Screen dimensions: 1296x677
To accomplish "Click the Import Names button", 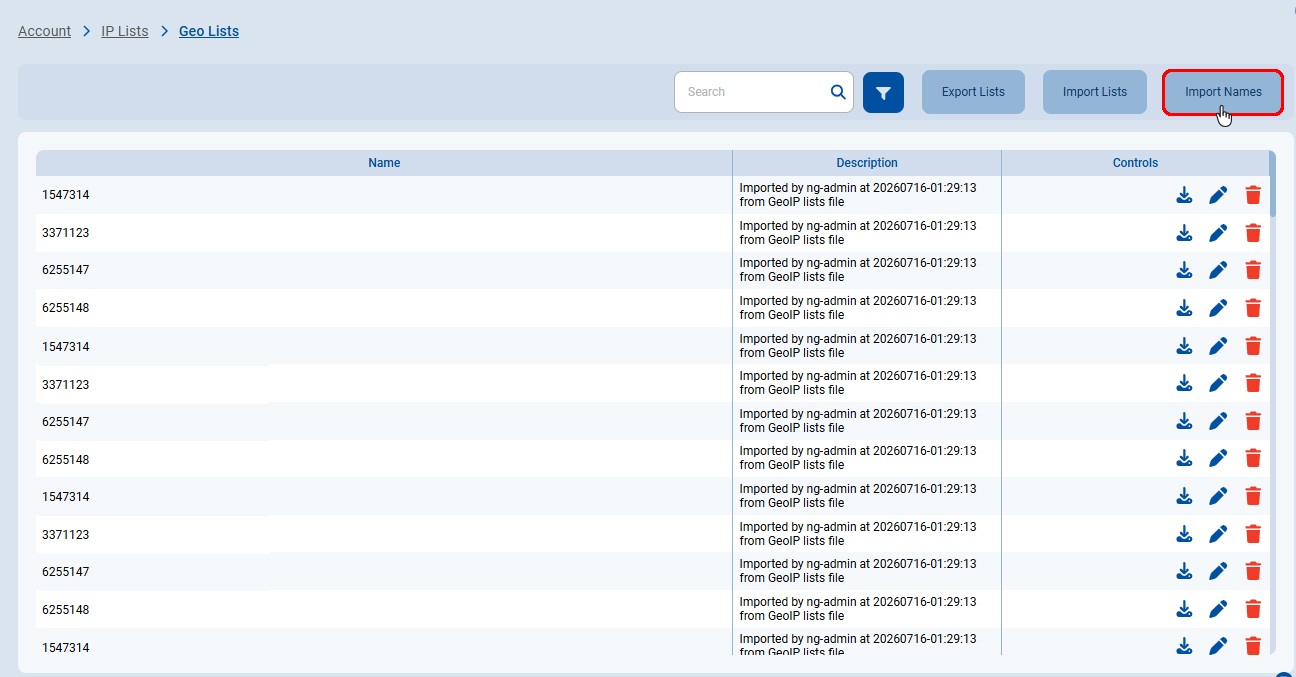I will coord(1223,92).
